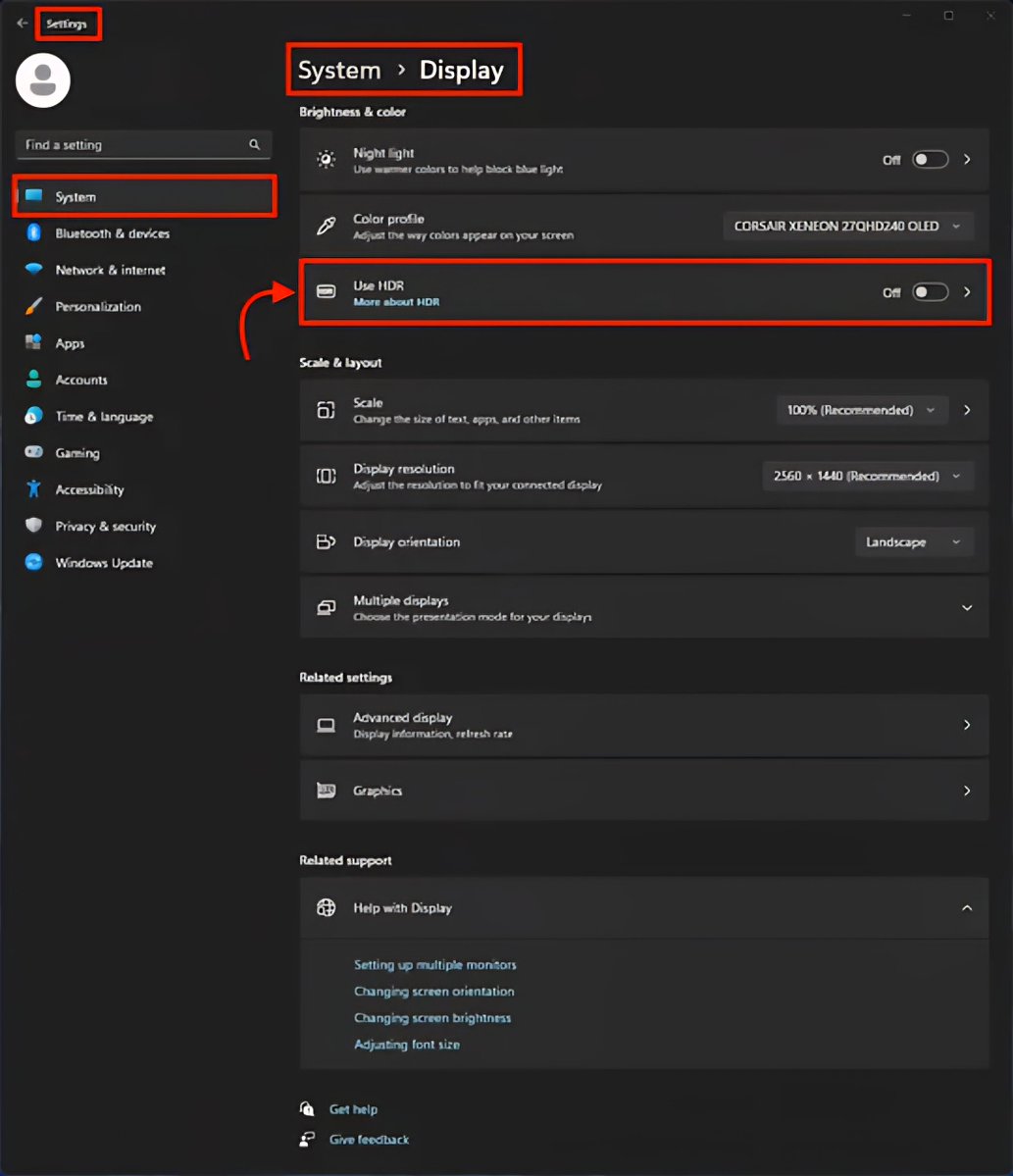Click the Night light sun icon
This screenshot has width=1013, height=1176.
click(x=326, y=159)
